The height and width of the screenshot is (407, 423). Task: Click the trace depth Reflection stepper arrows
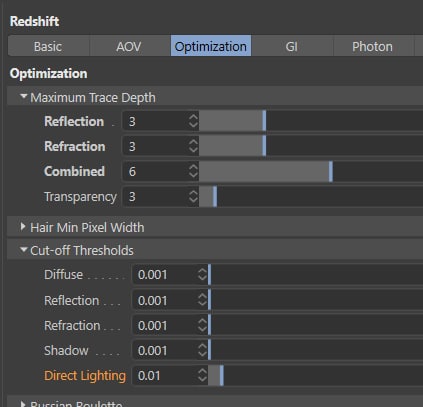click(x=193, y=121)
